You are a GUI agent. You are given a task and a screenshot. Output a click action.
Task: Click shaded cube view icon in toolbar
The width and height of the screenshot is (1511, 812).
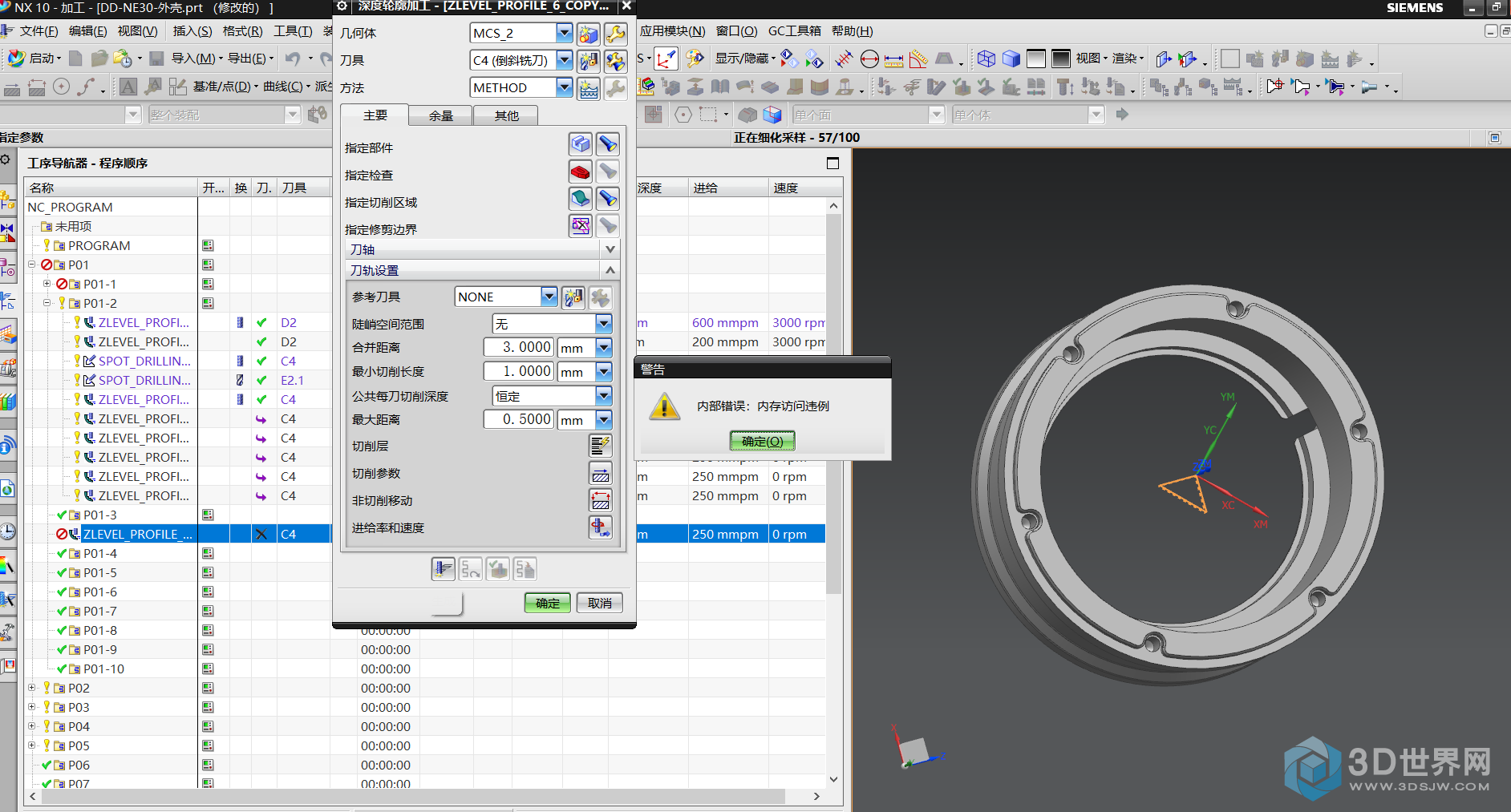click(x=1011, y=59)
